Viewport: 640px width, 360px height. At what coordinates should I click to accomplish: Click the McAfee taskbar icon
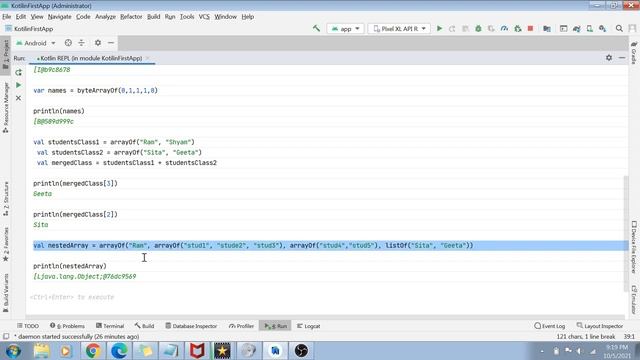(x=197, y=351)
